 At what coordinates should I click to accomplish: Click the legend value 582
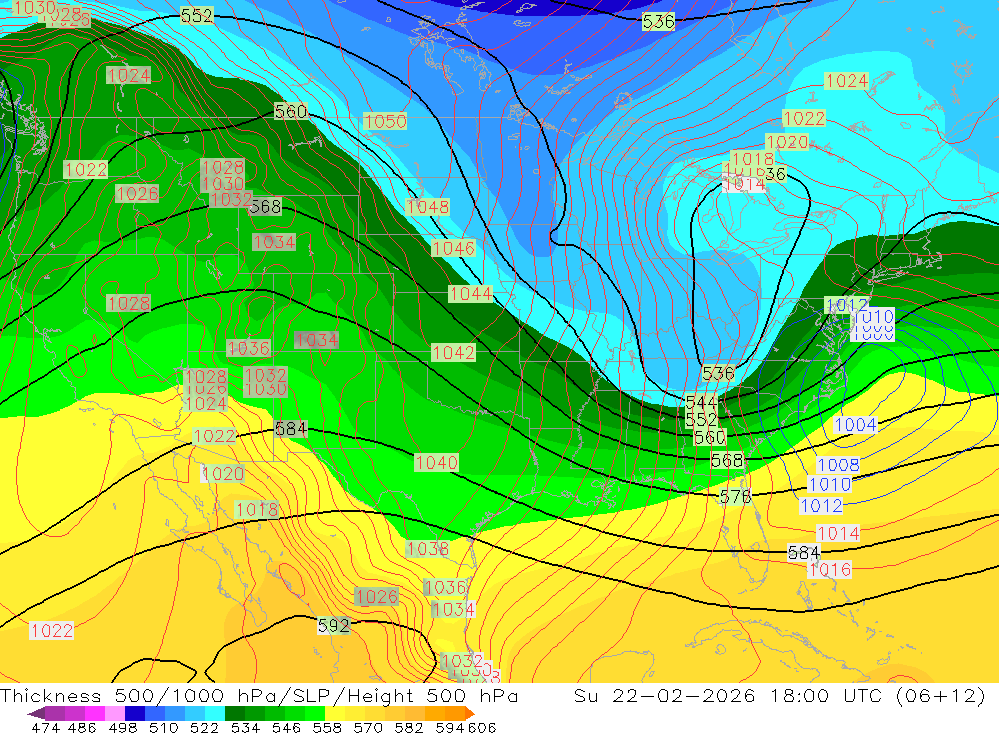pyautogui.click(x=408, y=727)
